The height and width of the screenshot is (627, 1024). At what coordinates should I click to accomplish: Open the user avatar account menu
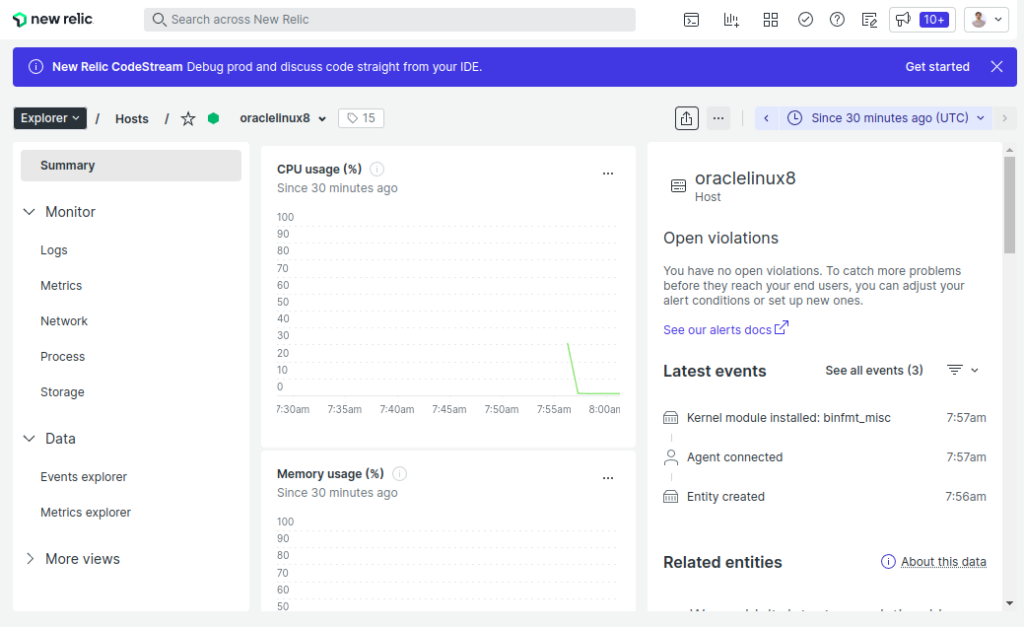(986, 20)
